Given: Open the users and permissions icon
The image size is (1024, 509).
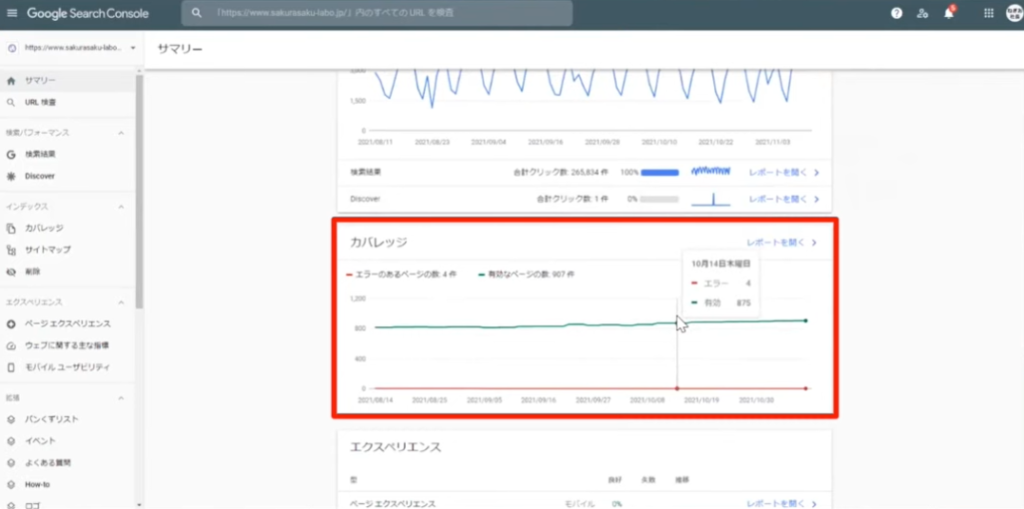Looking at the screenshot, I should pyautogui.click(x=922, y=13).
